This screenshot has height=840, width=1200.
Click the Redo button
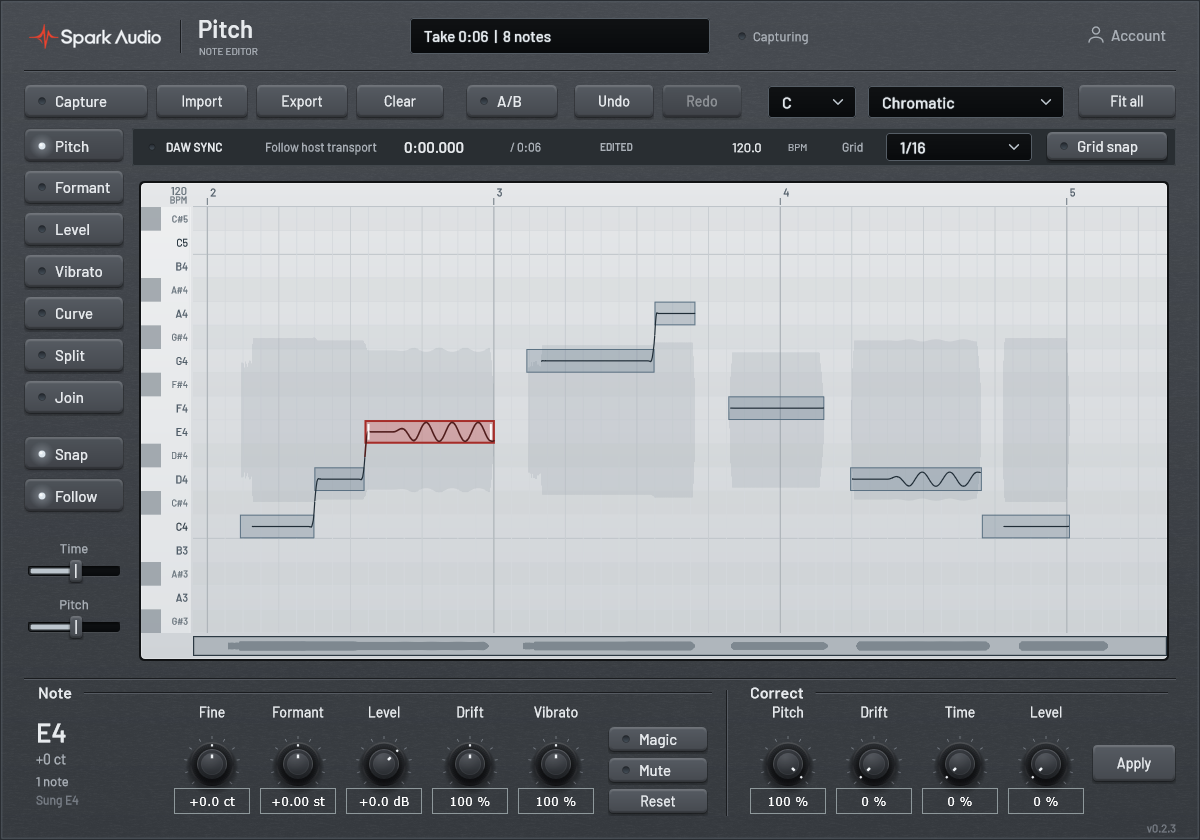702,101
